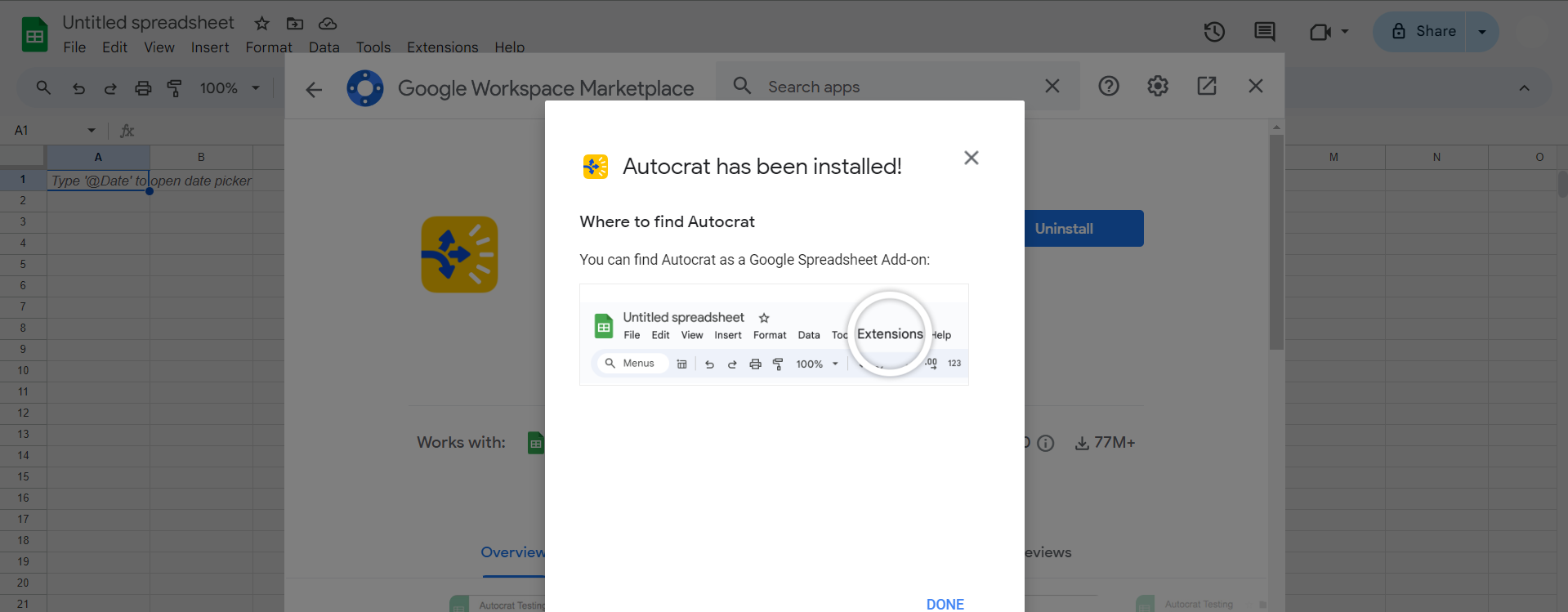Switch to the Overview tab

click(x=512, y=552)
